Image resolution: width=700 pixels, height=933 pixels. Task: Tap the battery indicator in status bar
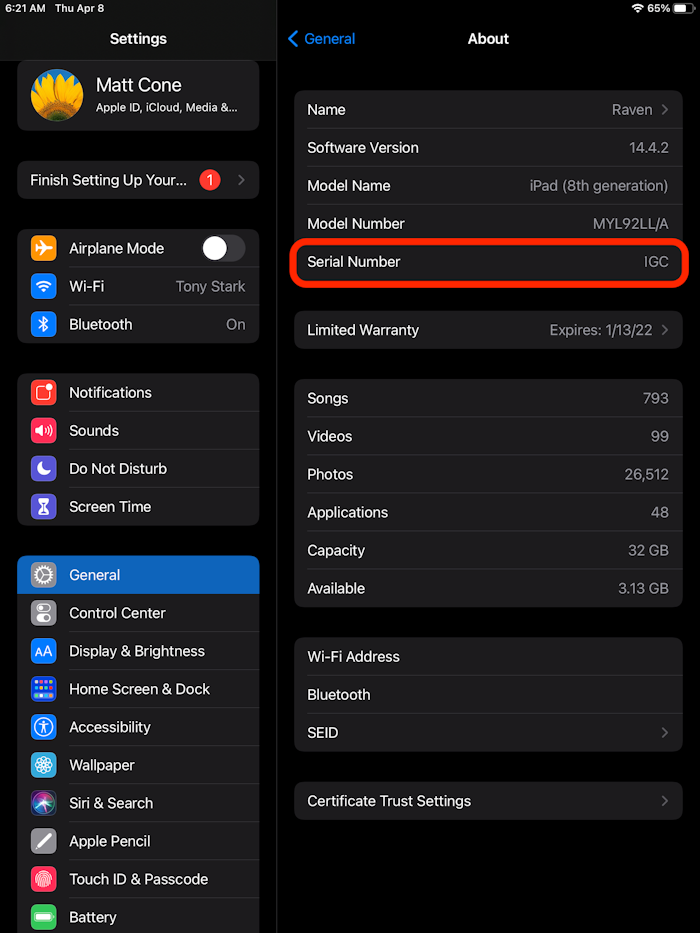coord(683,8)
